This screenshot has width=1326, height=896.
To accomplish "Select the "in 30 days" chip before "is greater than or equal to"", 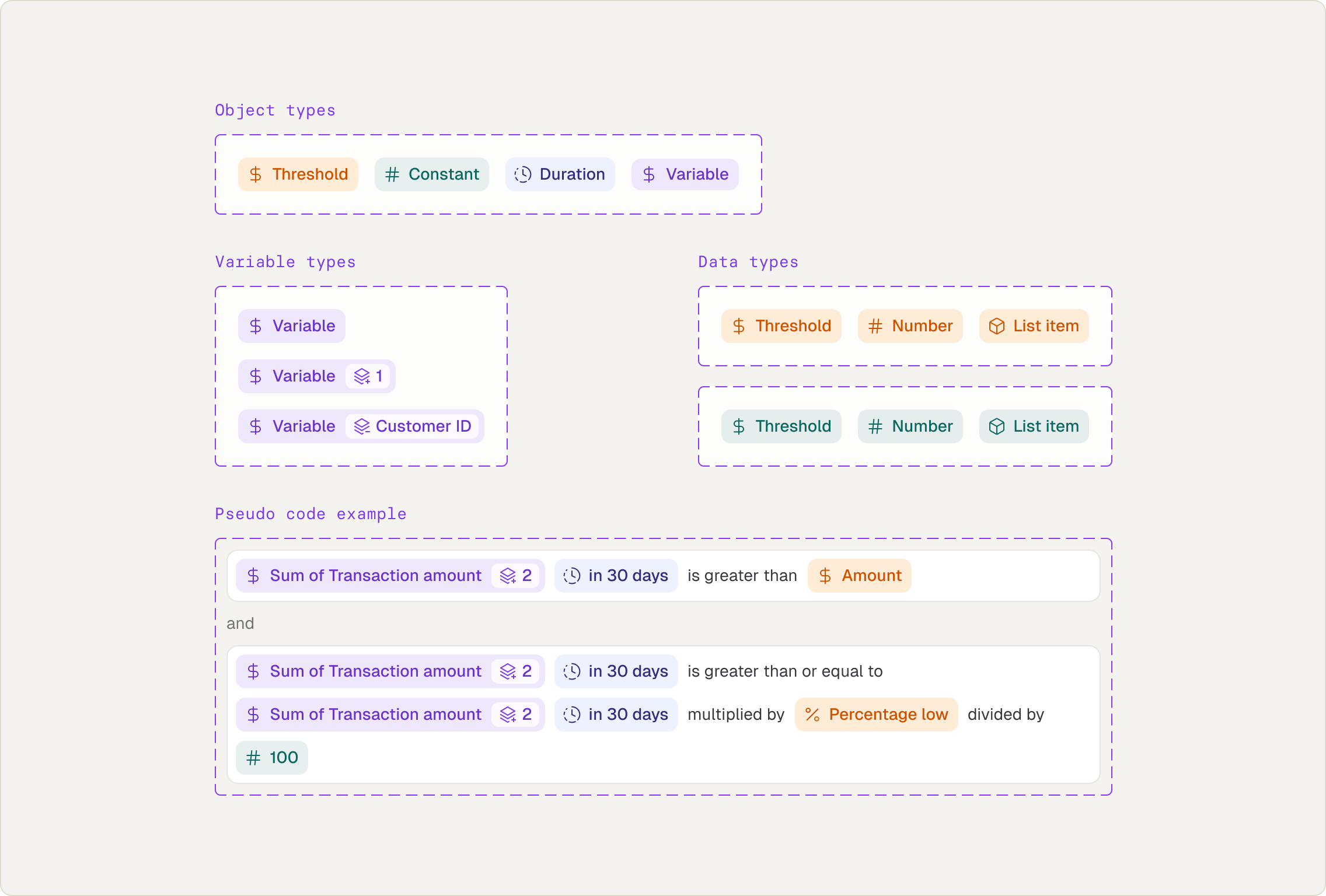I will pos(616,671).
